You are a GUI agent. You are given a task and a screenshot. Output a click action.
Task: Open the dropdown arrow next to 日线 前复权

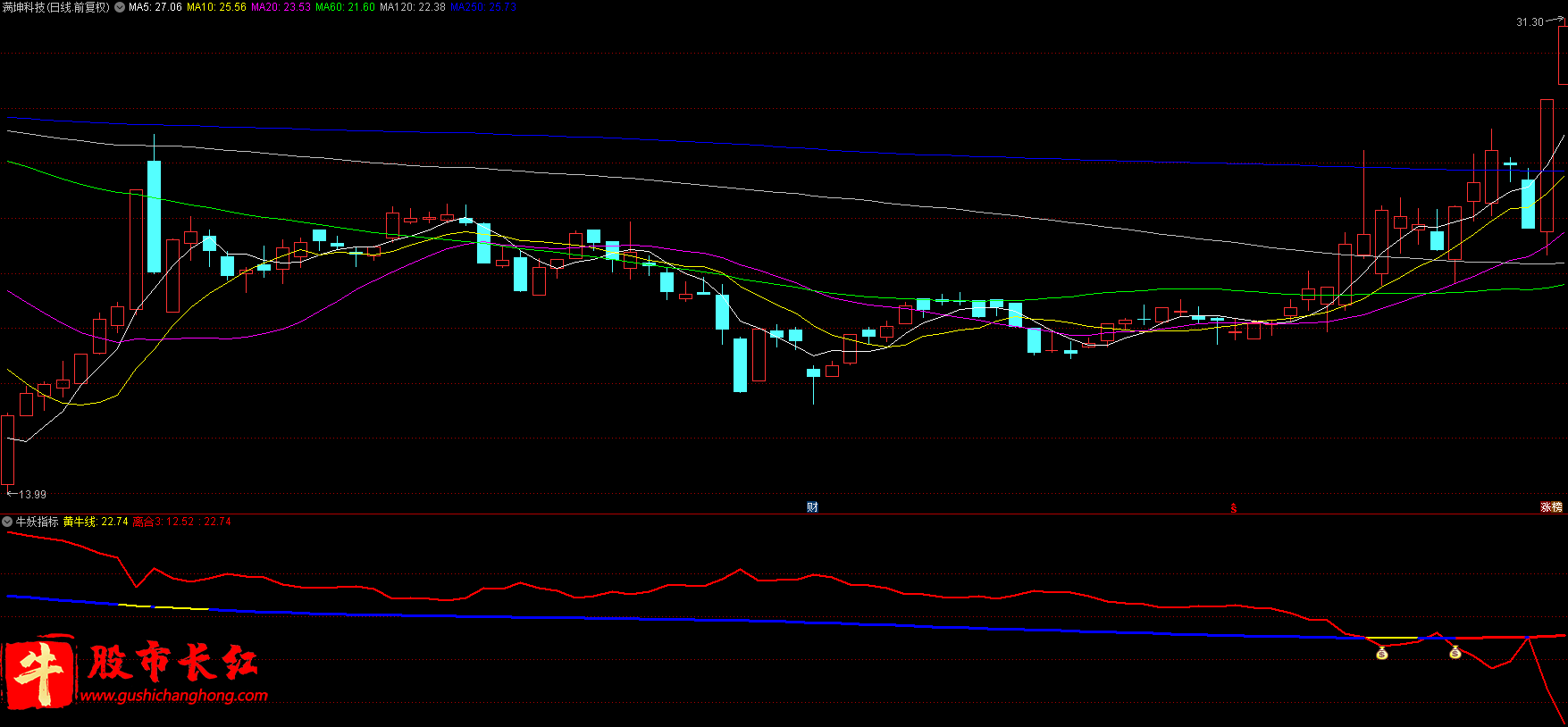pos(120,7)
